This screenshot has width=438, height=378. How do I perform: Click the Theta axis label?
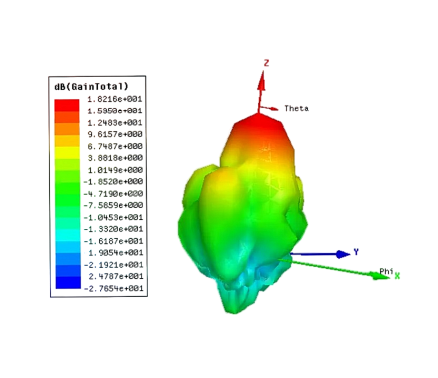pos(296,108)
